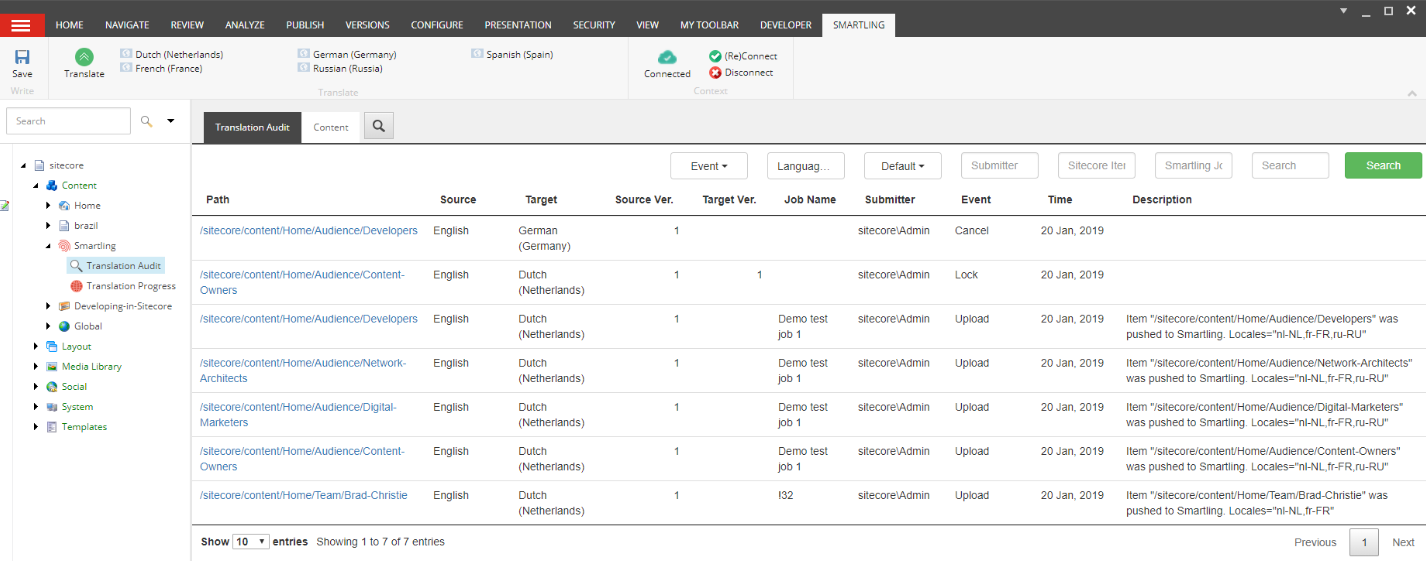Open the Event filter dropdown

pyautogui.click(x=709, y=166)
